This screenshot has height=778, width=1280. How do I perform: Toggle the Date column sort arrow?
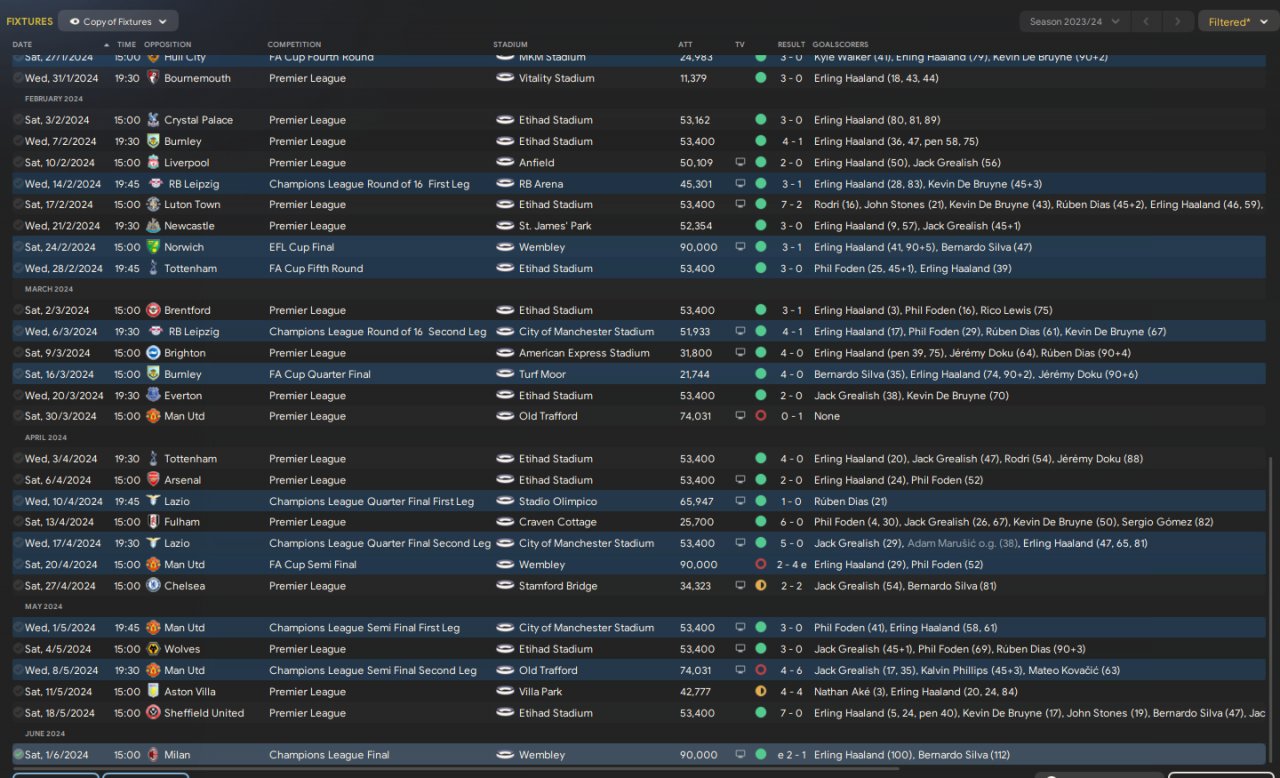[x=107, y=45]
